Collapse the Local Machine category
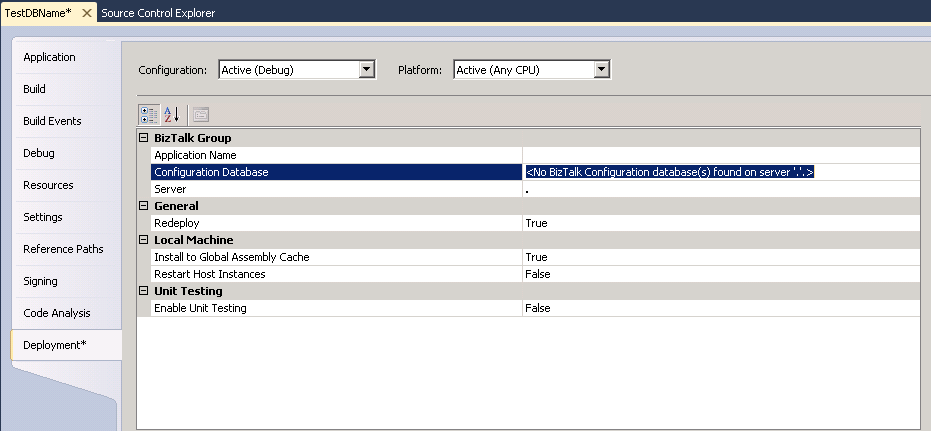 [x=143, y=240]
